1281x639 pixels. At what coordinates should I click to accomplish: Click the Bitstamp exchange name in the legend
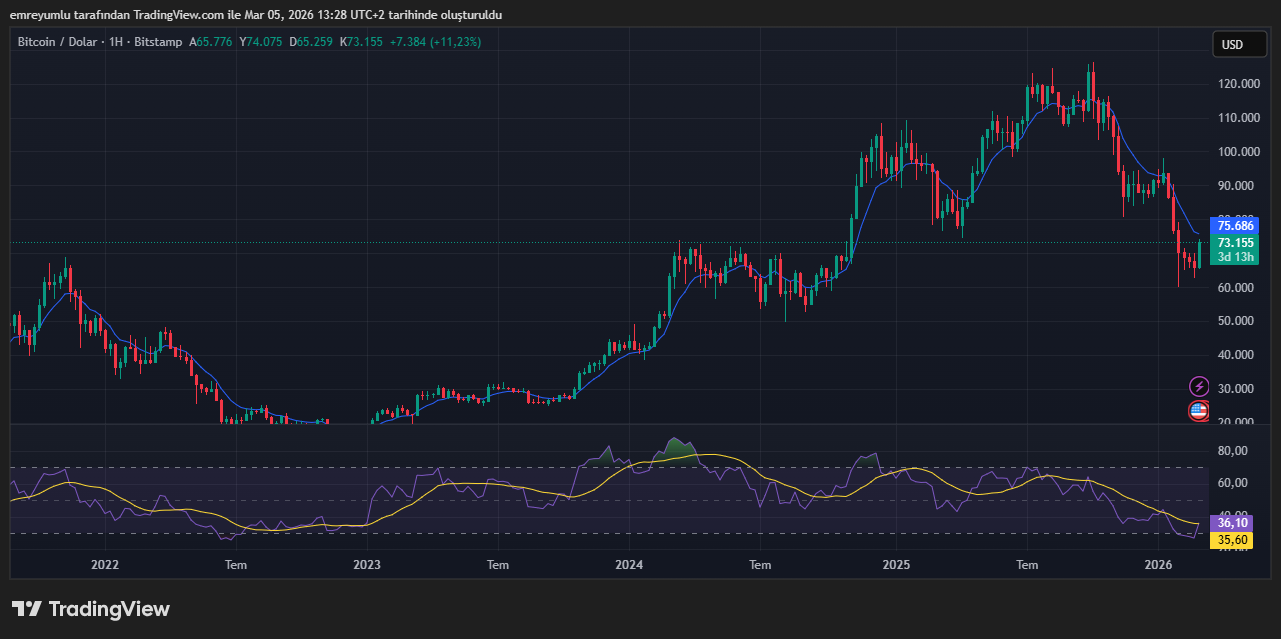[159, 42]
